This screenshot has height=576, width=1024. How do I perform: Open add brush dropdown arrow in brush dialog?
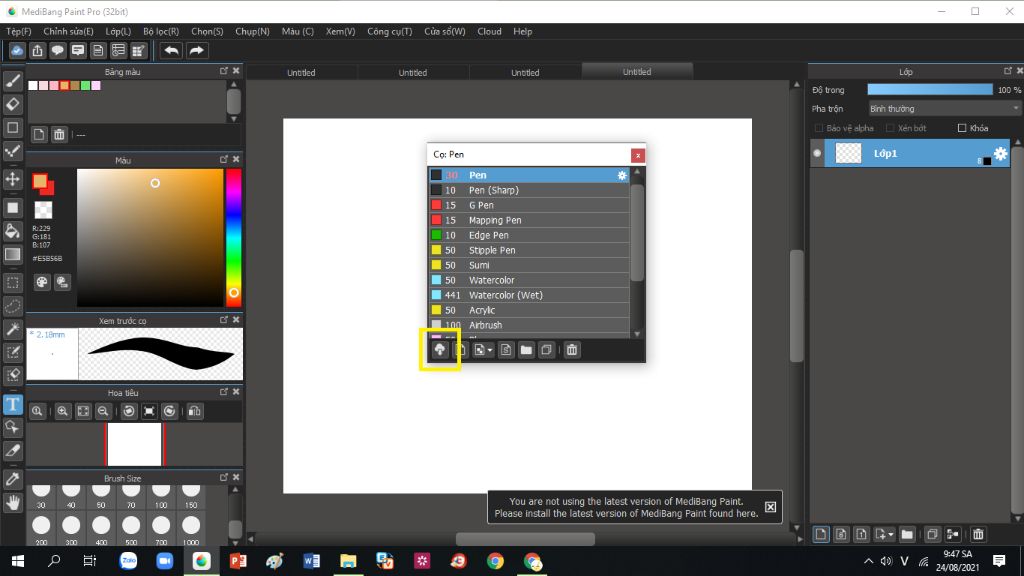[x=490, y=351]
